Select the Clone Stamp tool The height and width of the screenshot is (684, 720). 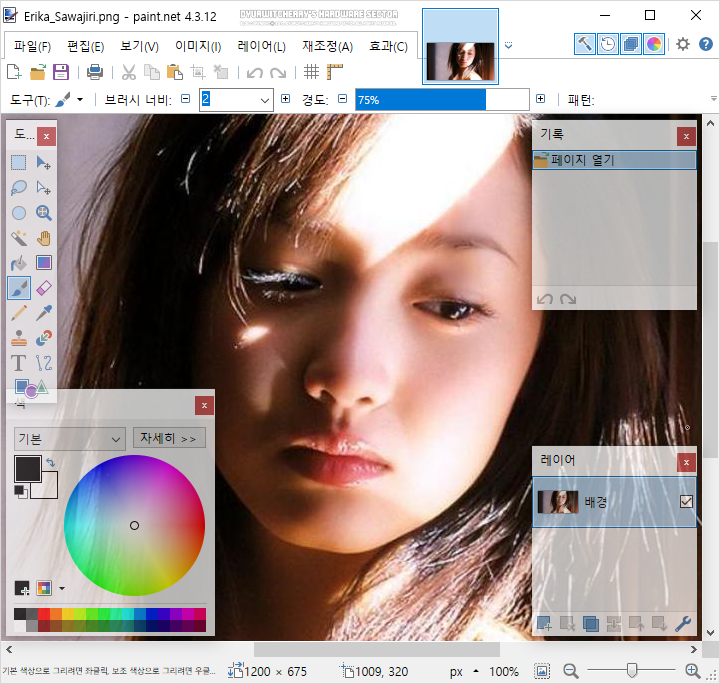pyautogui.click(x=19, y=338)
